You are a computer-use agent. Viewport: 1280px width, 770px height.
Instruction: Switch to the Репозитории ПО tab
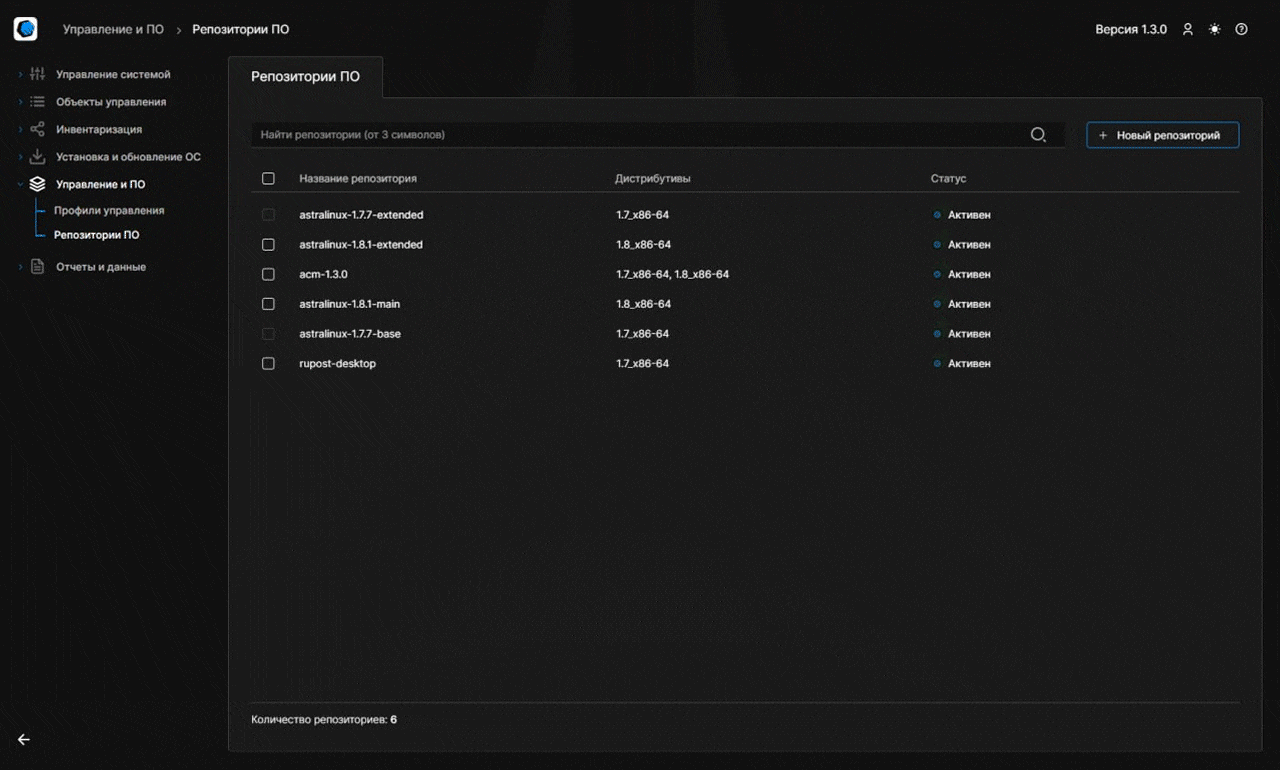click(305, 76)
